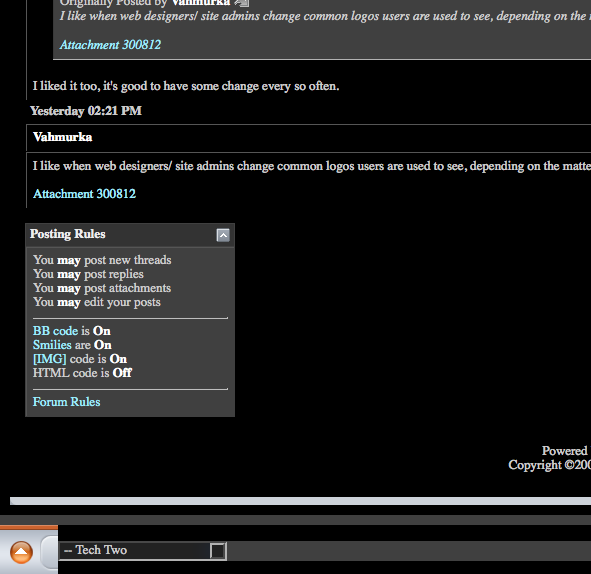Click the Yesterday 02:21 PM timestamp
The image size is (591, 574).
pos(86,111)
